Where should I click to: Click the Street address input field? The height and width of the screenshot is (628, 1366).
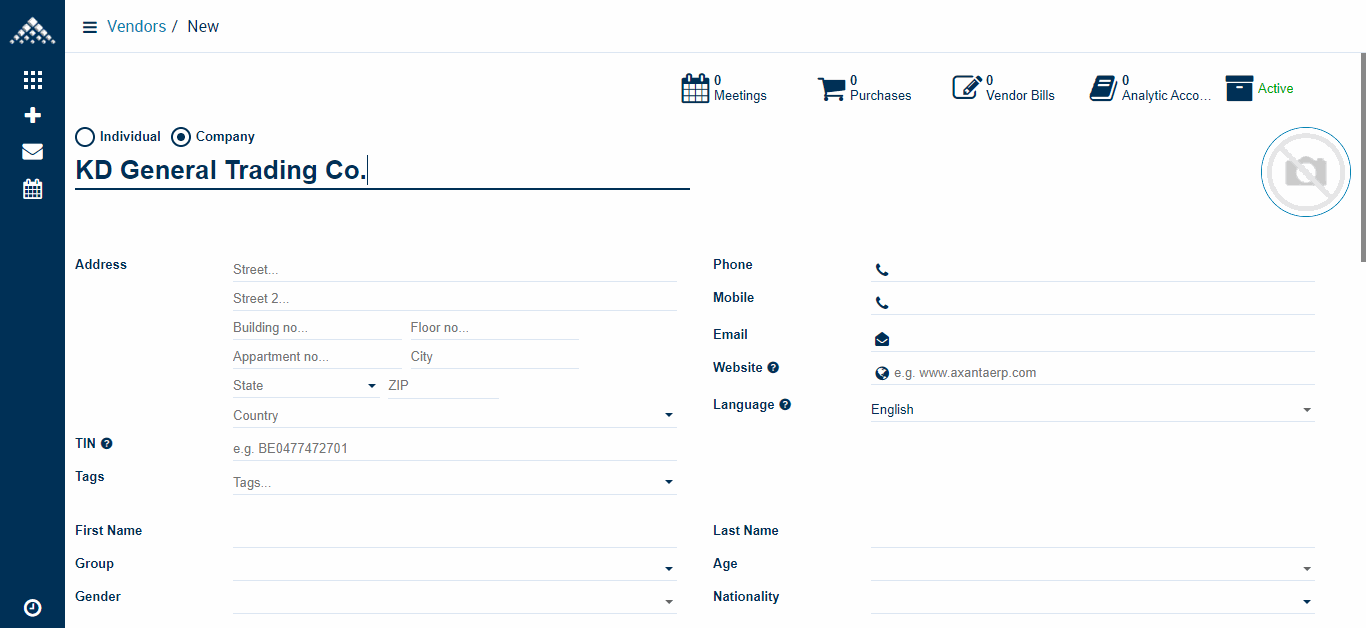(454, 269)
